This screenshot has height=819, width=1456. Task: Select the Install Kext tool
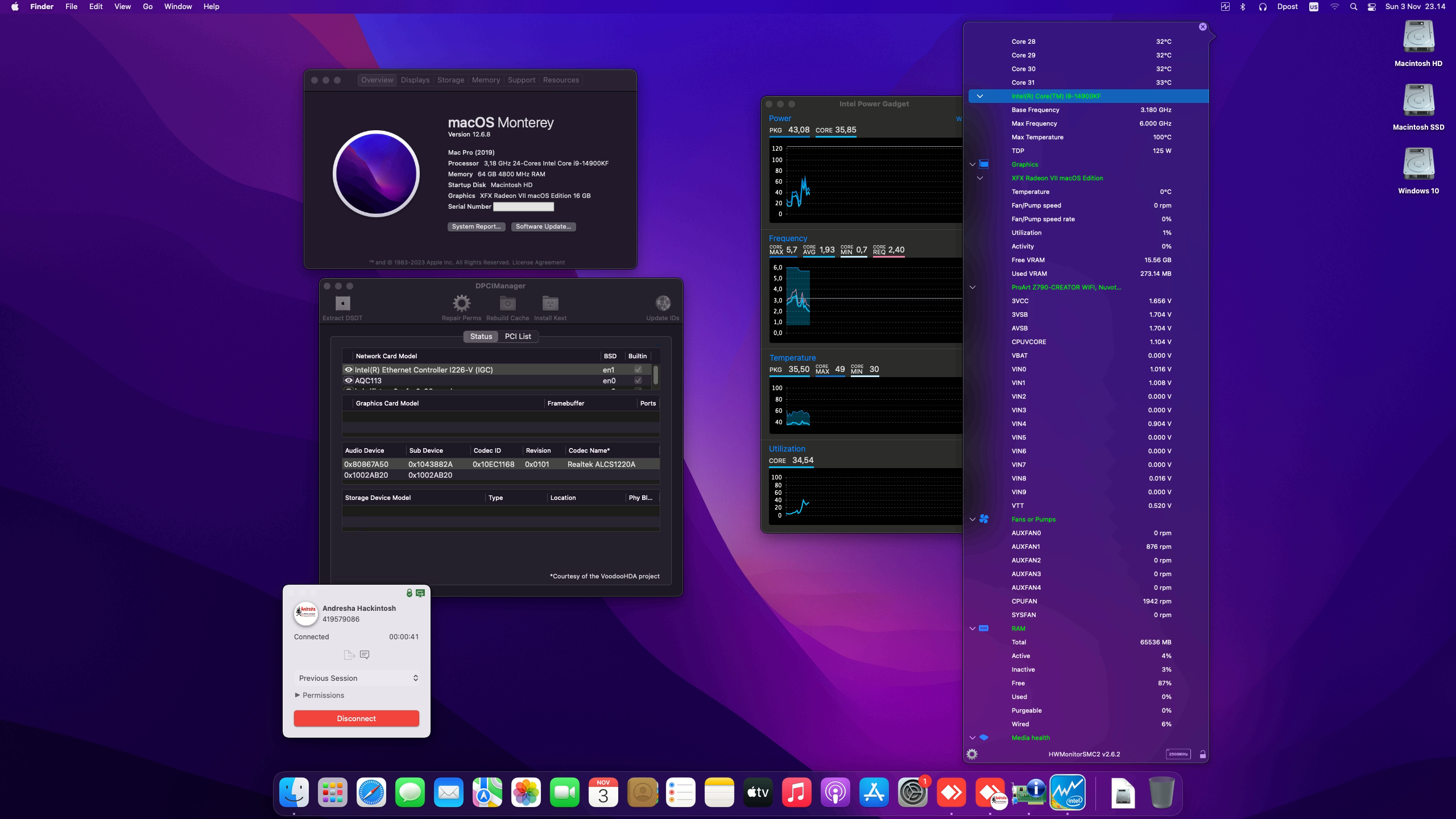549,303
